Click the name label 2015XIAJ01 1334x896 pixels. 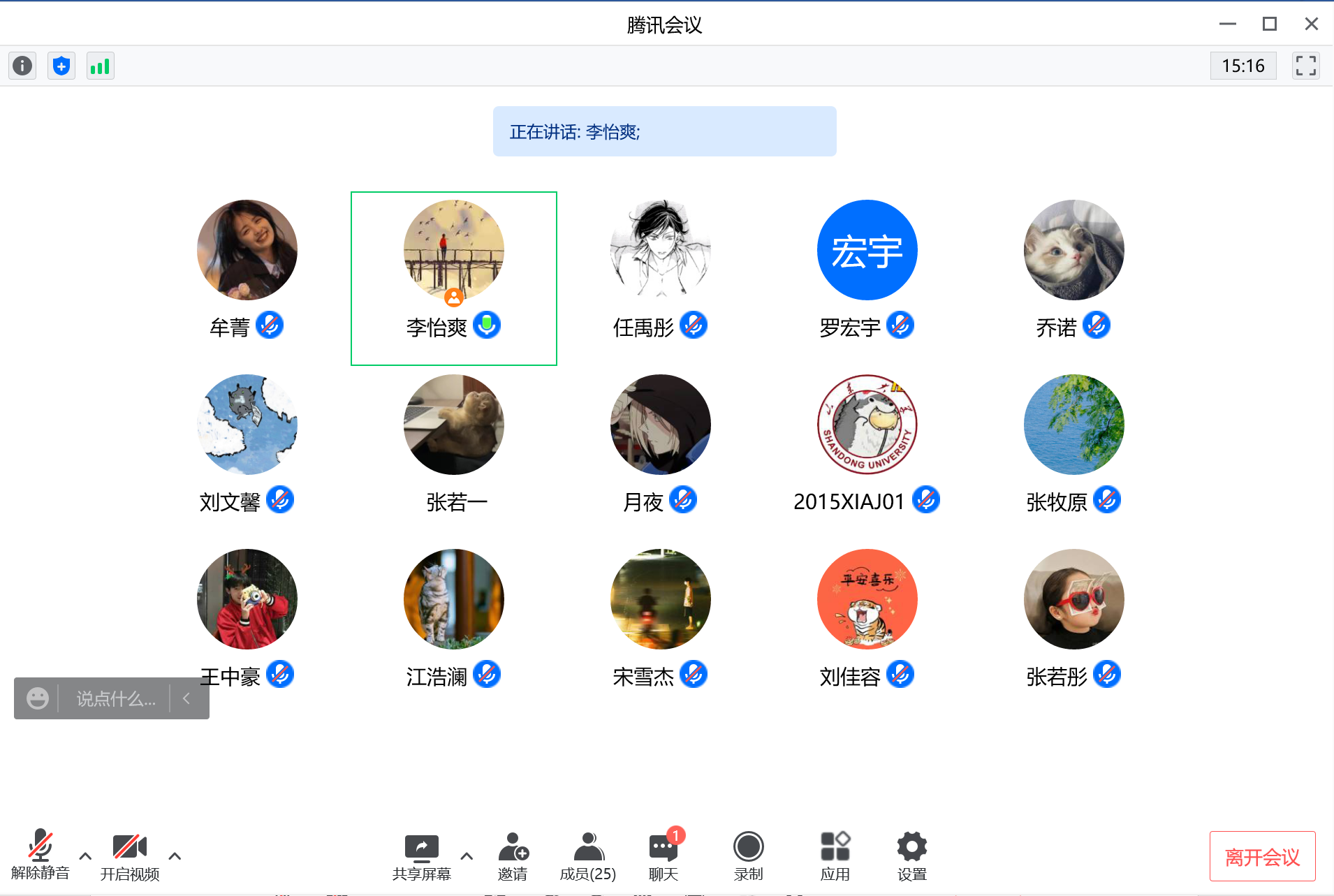click(849, 501)
